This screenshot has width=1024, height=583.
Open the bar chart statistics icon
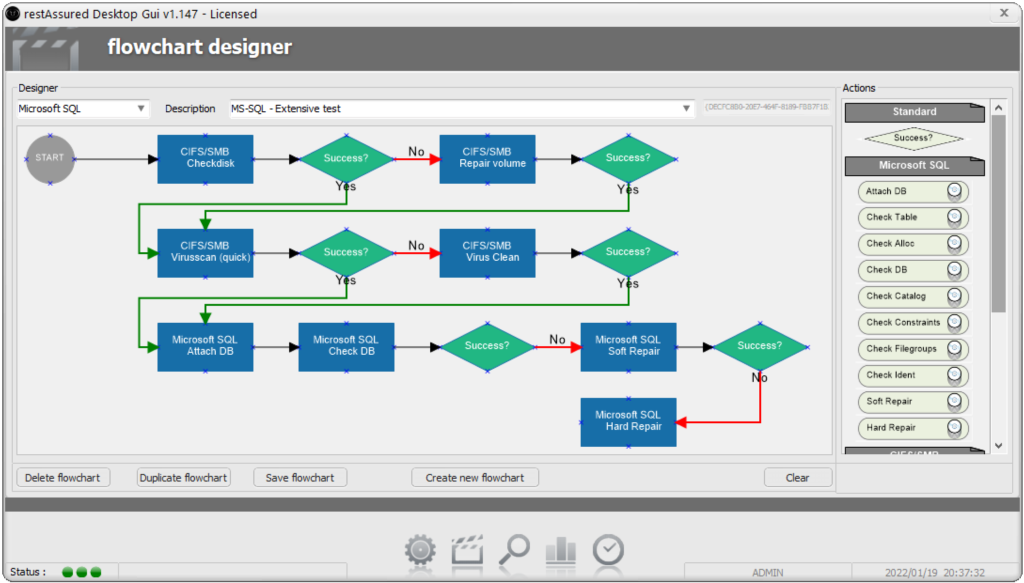point(560,550)
